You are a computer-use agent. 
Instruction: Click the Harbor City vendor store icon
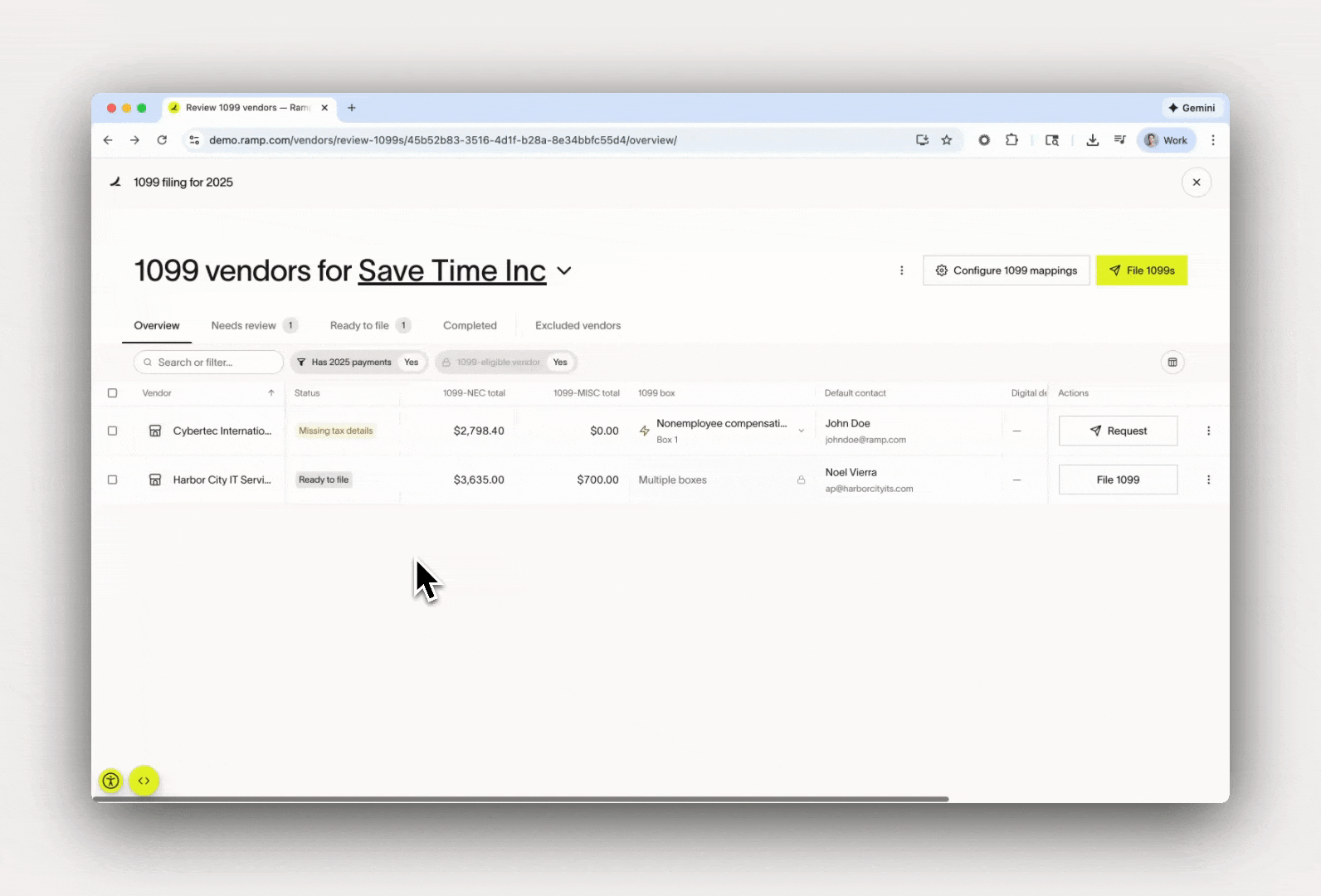155,480
